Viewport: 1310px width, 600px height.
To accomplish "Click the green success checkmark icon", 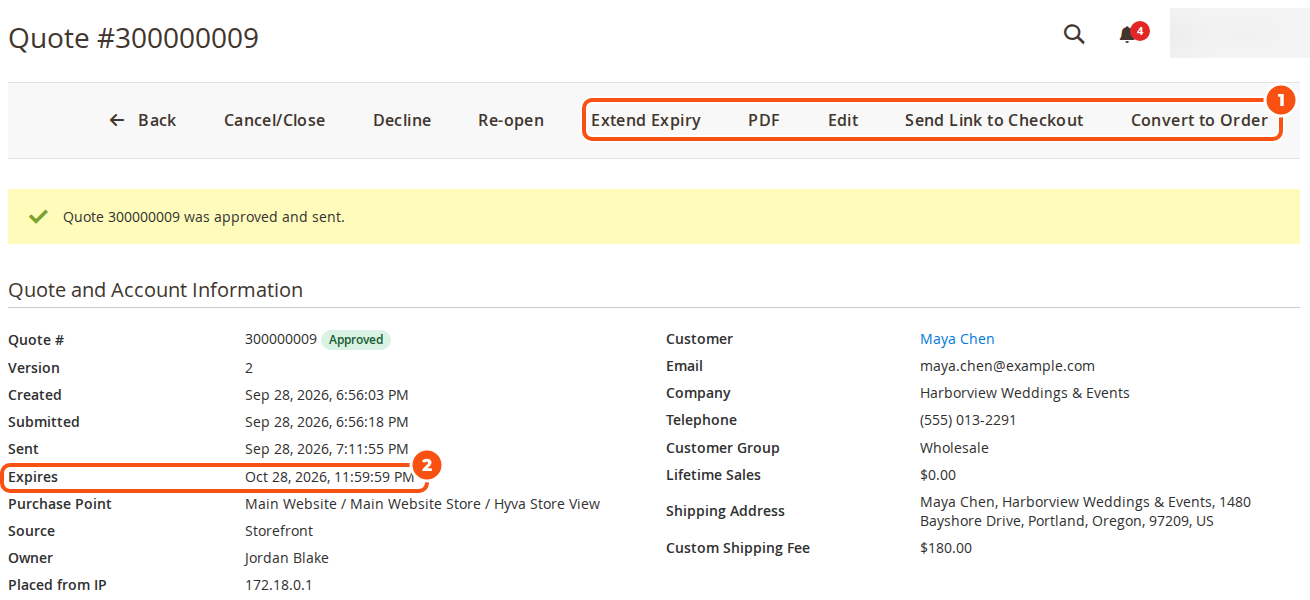I will (38, 216).
